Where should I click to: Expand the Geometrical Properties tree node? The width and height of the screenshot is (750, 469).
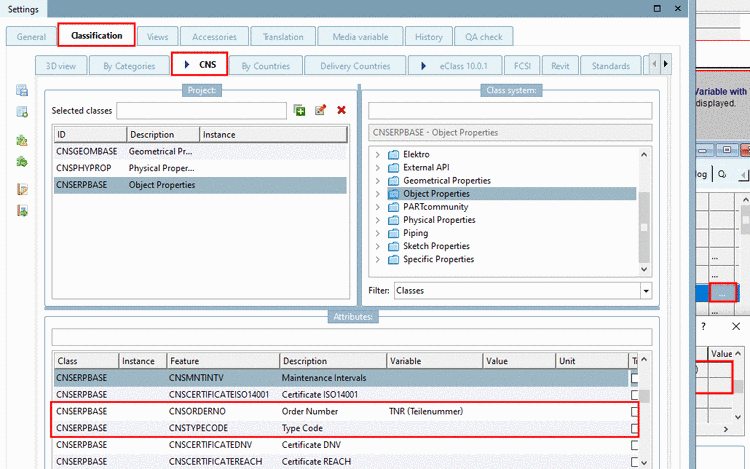(377, 181)
